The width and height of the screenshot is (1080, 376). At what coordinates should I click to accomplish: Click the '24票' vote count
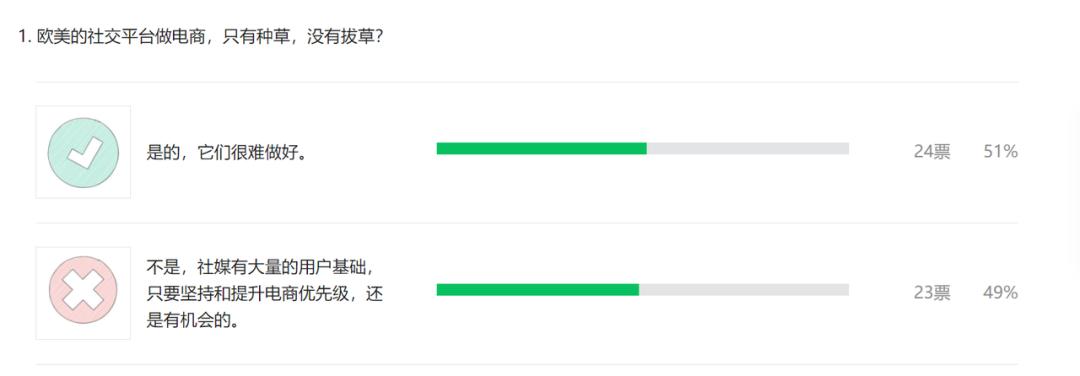[x=932, y=152]
